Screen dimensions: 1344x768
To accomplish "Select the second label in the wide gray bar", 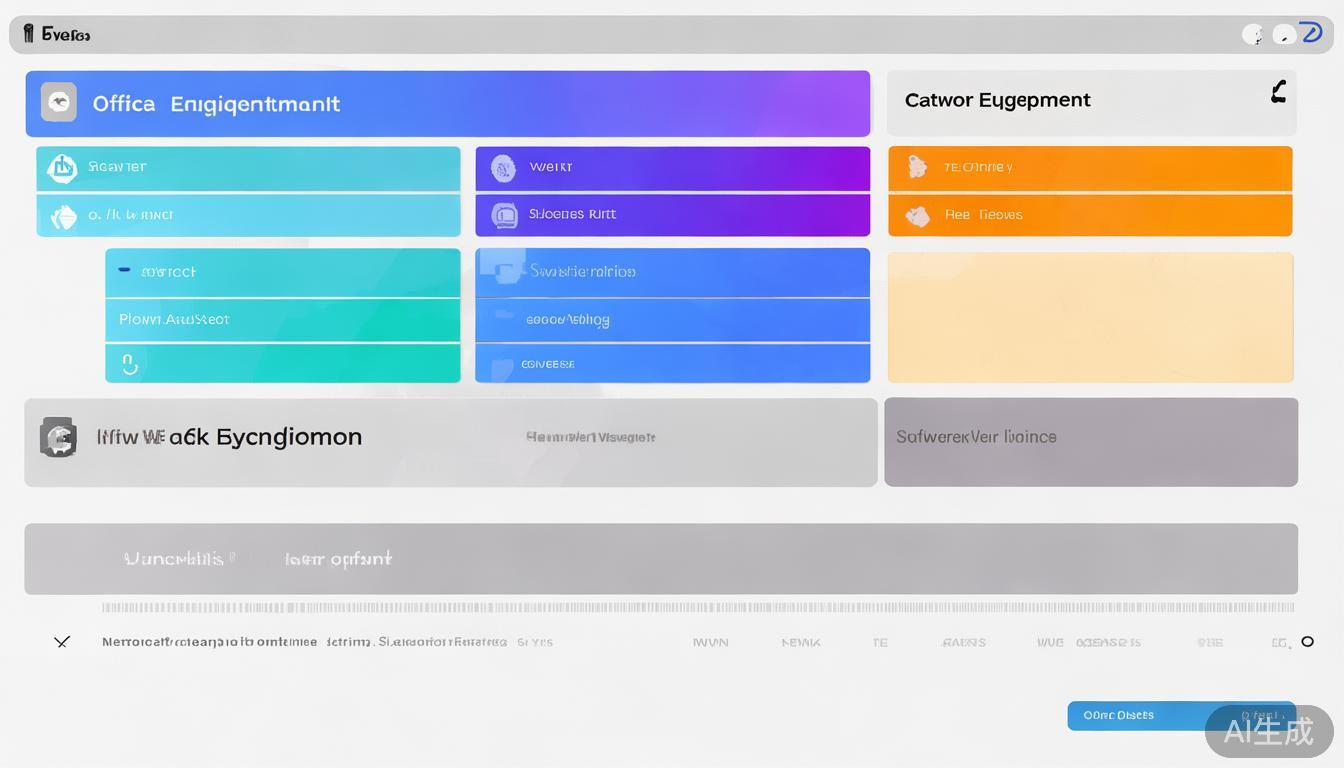I will (338, 559).
